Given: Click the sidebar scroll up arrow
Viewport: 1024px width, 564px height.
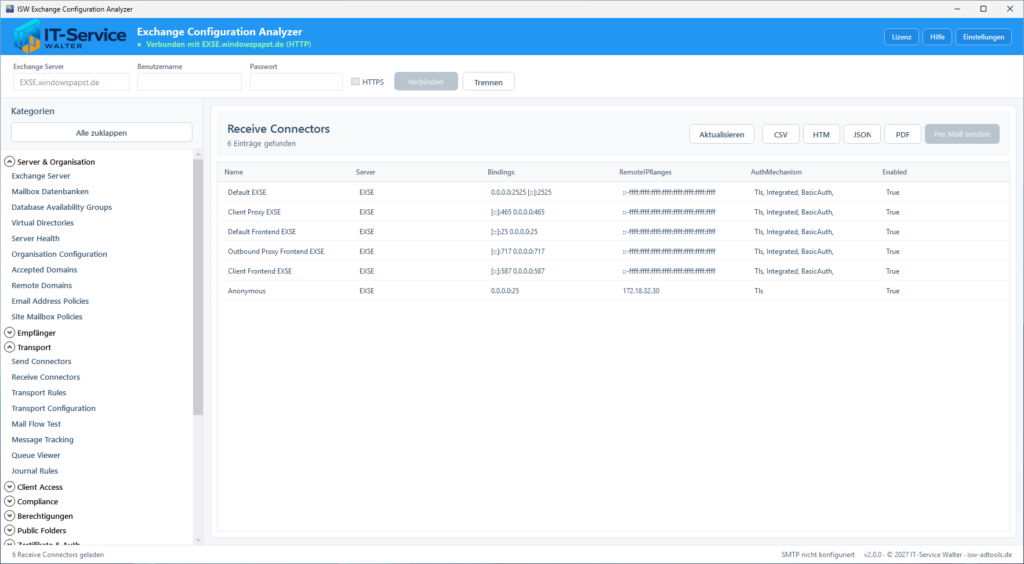Looking at the screenshot, I should pyautogui.click(x=198, y=155).
